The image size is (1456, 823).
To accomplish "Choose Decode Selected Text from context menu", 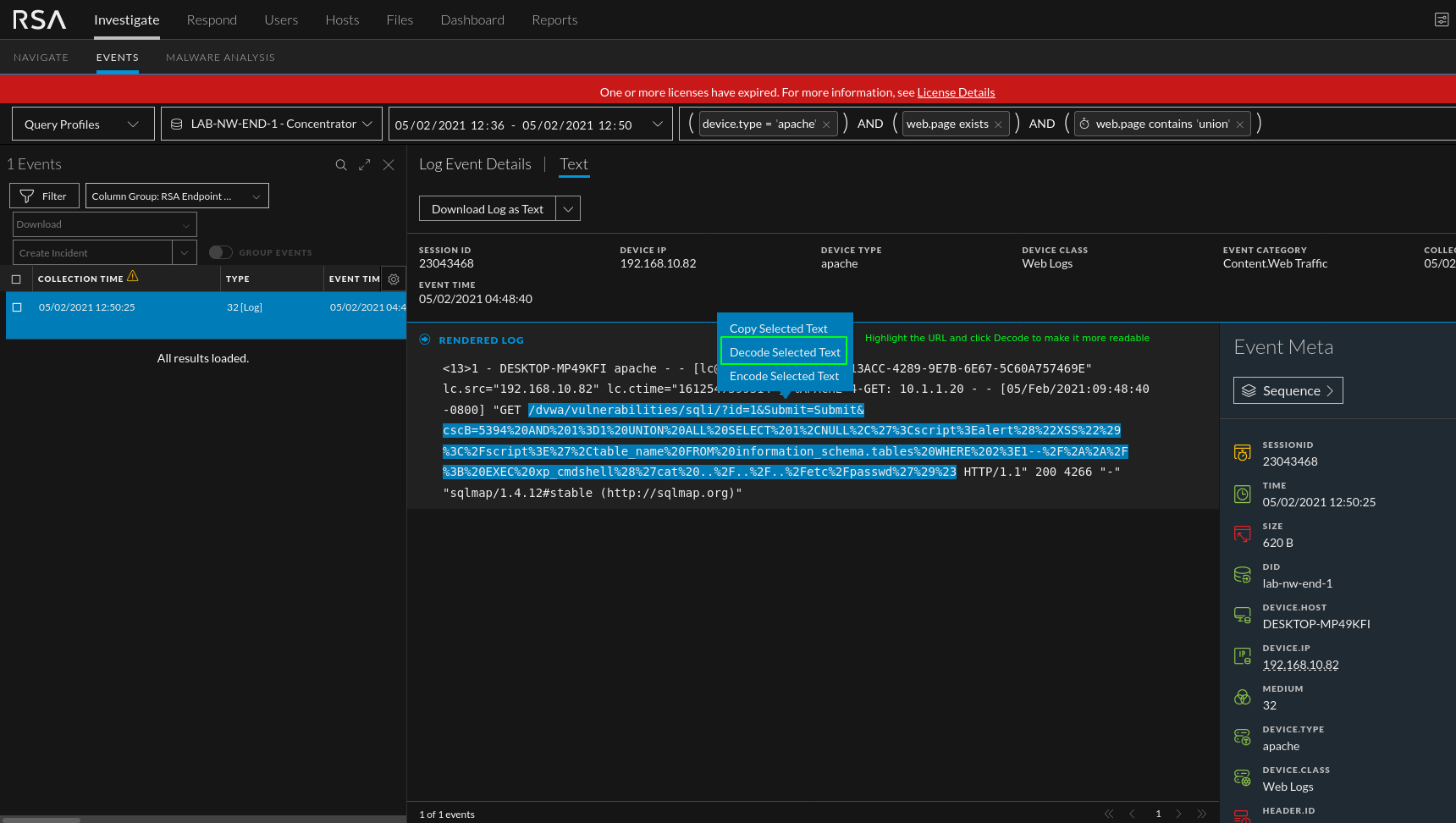I will [783, 351].
